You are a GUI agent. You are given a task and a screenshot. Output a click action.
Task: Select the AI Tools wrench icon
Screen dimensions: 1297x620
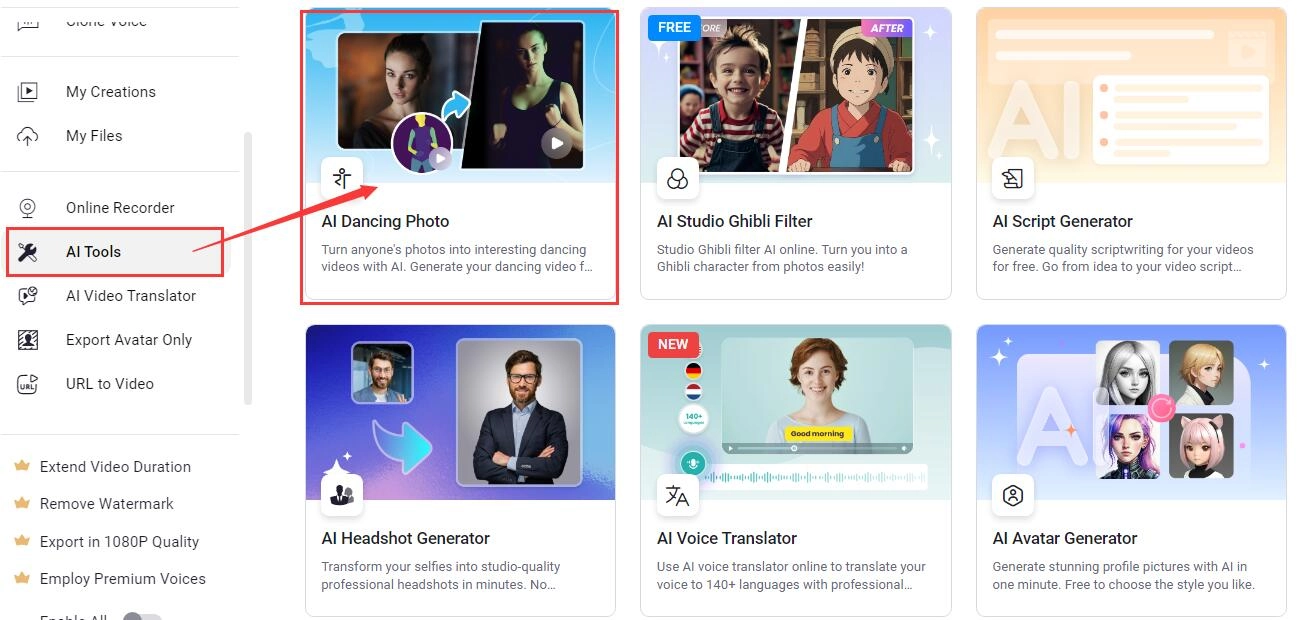(x=28, y=252)
